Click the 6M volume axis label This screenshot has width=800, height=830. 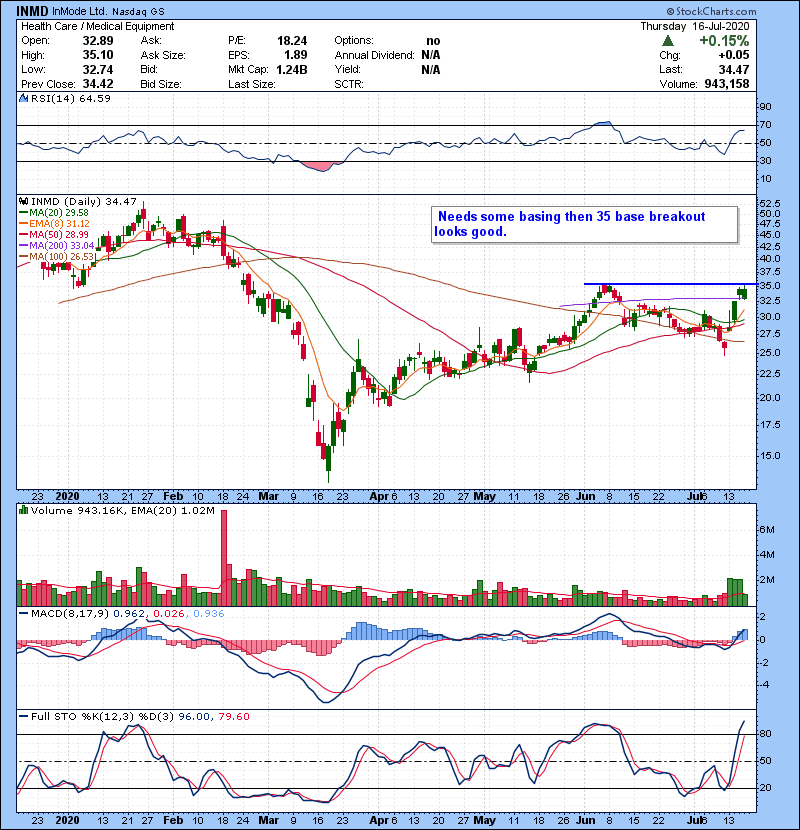767,530
